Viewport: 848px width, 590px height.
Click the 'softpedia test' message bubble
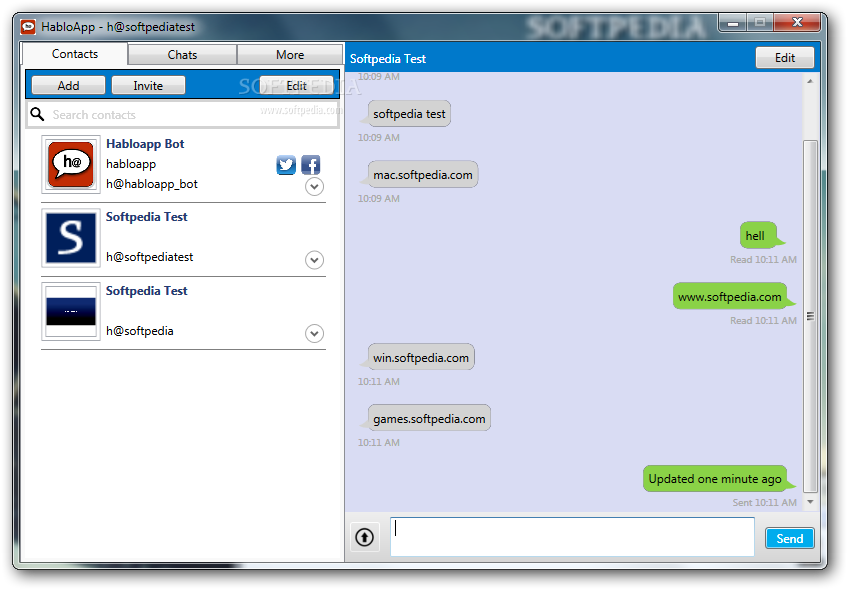point(409,114)
